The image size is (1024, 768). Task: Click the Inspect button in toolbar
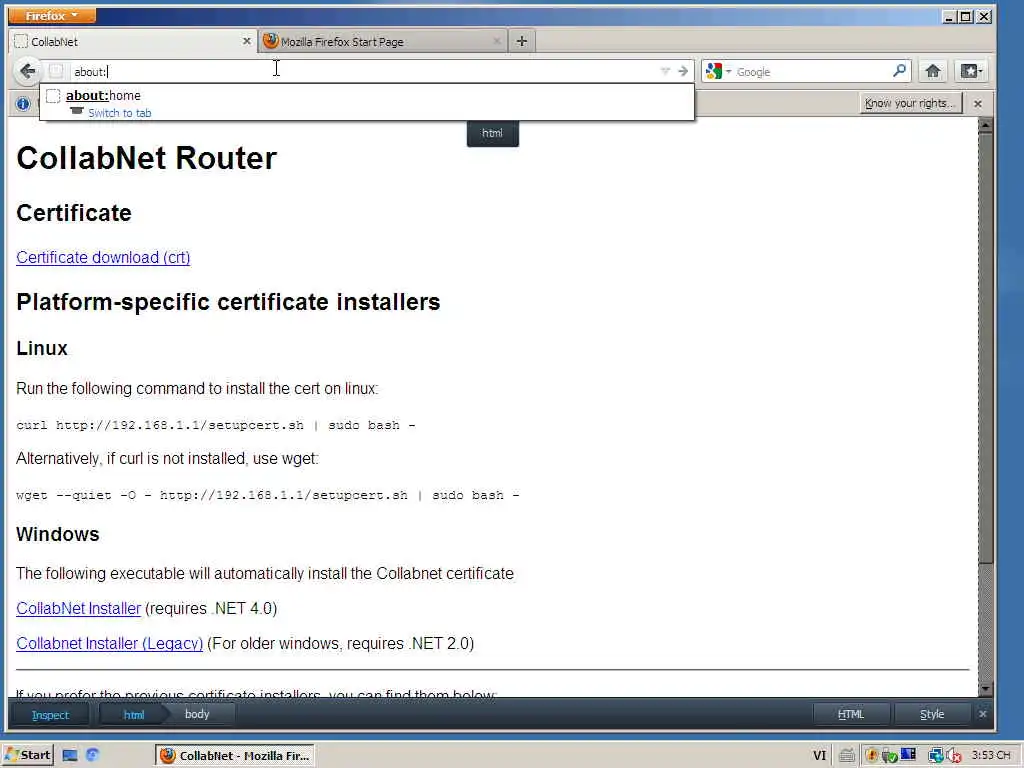50,714
